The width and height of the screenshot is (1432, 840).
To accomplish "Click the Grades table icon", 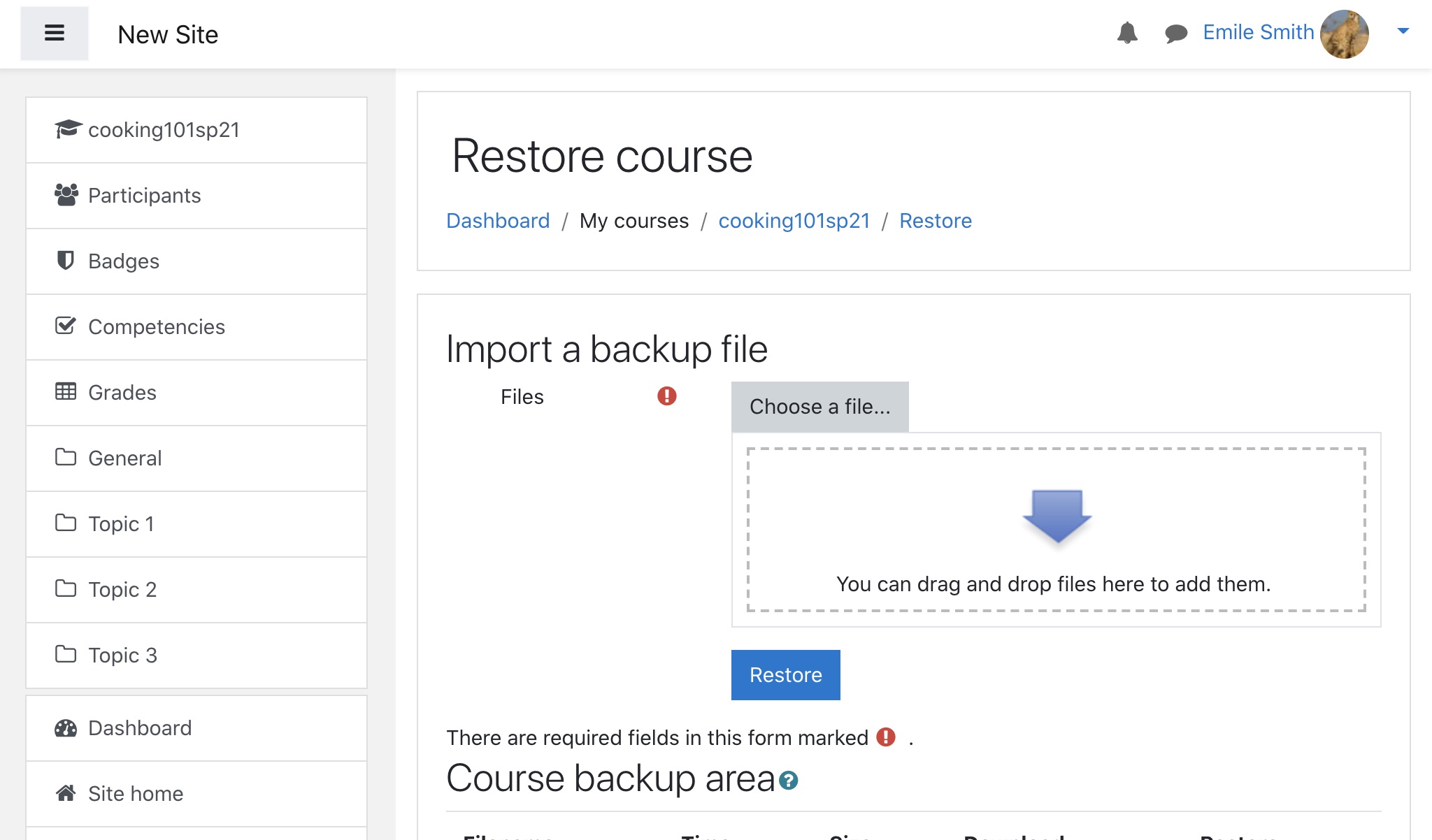I will pyautogui.click(x=65, y=391).
